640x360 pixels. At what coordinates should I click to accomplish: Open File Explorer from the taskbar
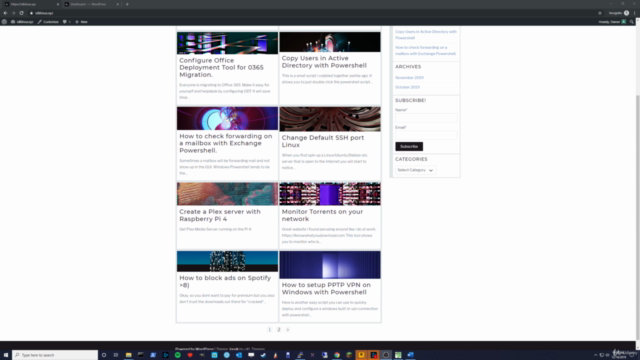click(x=128, y=355)
